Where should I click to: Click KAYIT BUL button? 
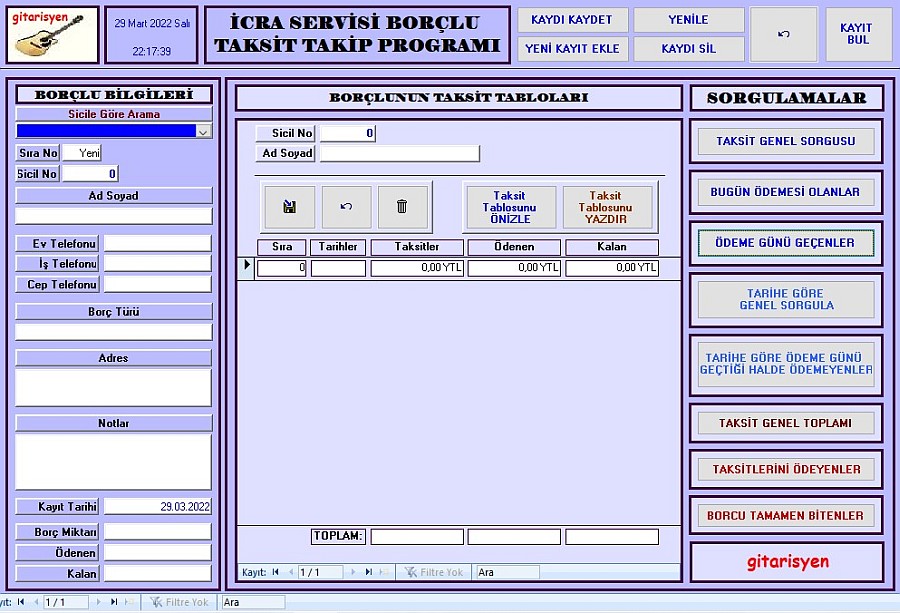pos(858,35)
